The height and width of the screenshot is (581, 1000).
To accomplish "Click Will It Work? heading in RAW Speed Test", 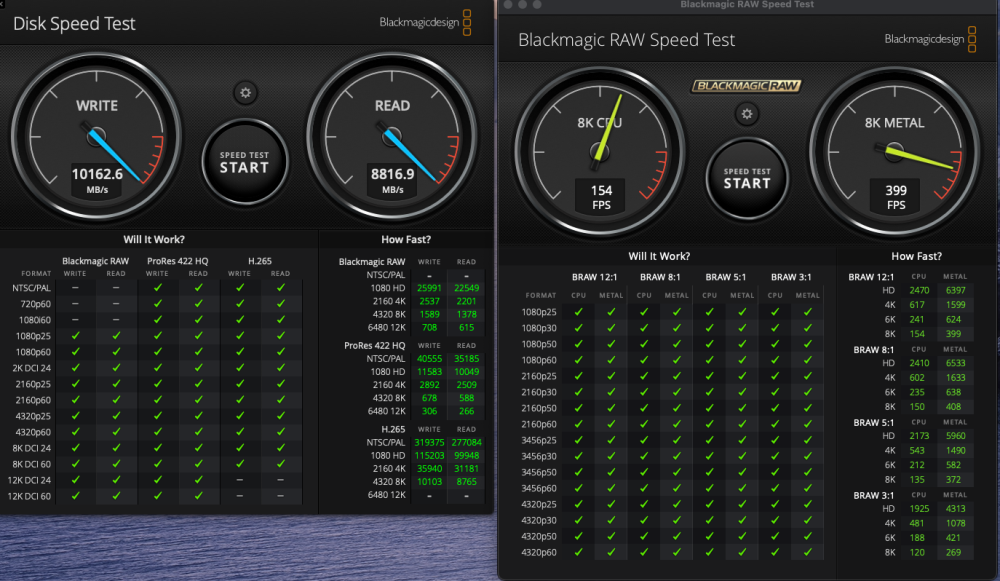I will point(659,256).
